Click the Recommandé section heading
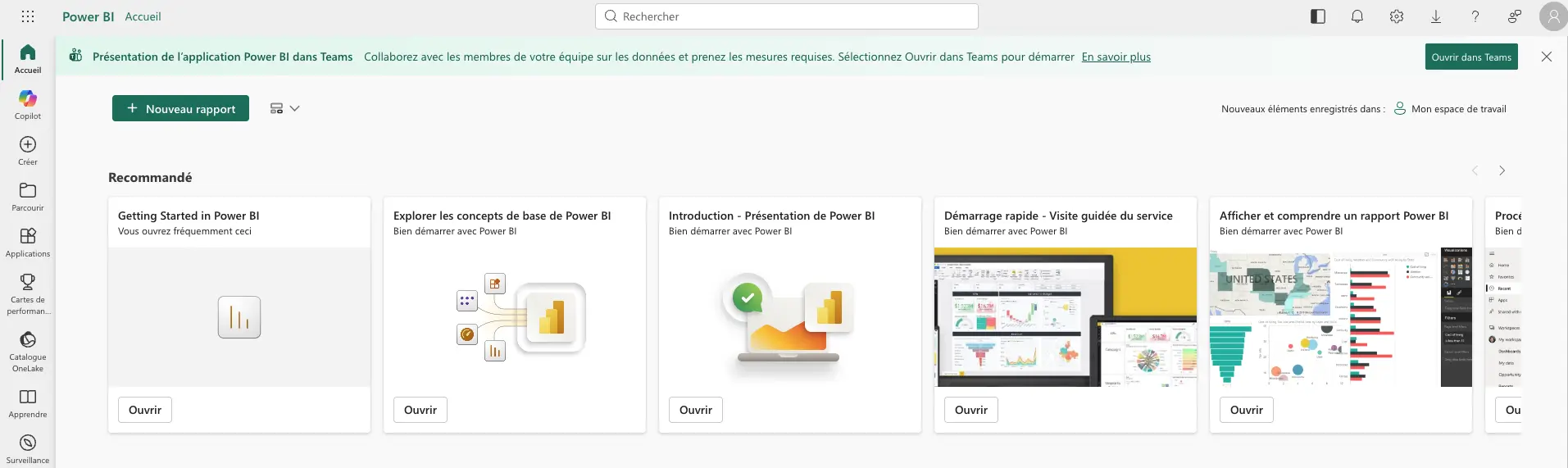 pyautogui.click(x=150, y=177)
